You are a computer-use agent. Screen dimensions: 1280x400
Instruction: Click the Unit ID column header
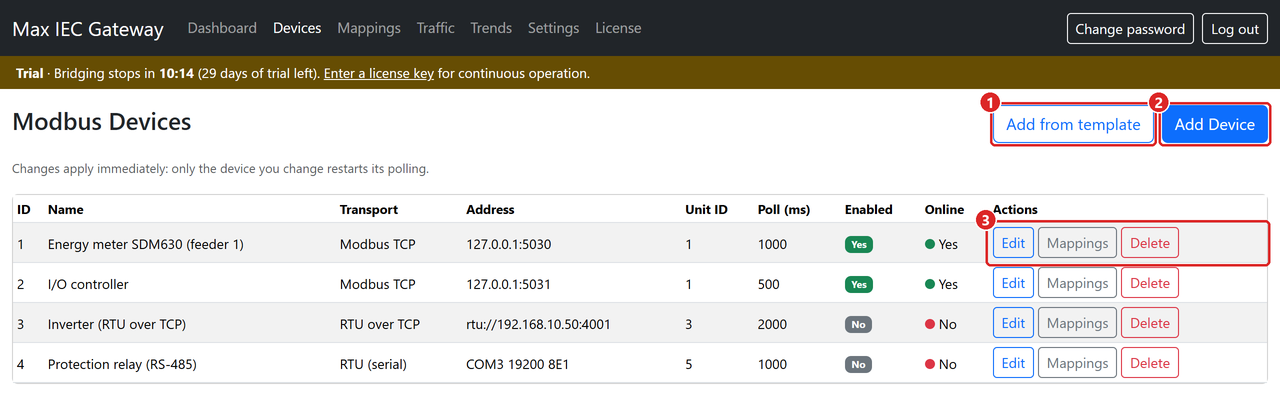(707, 210)
